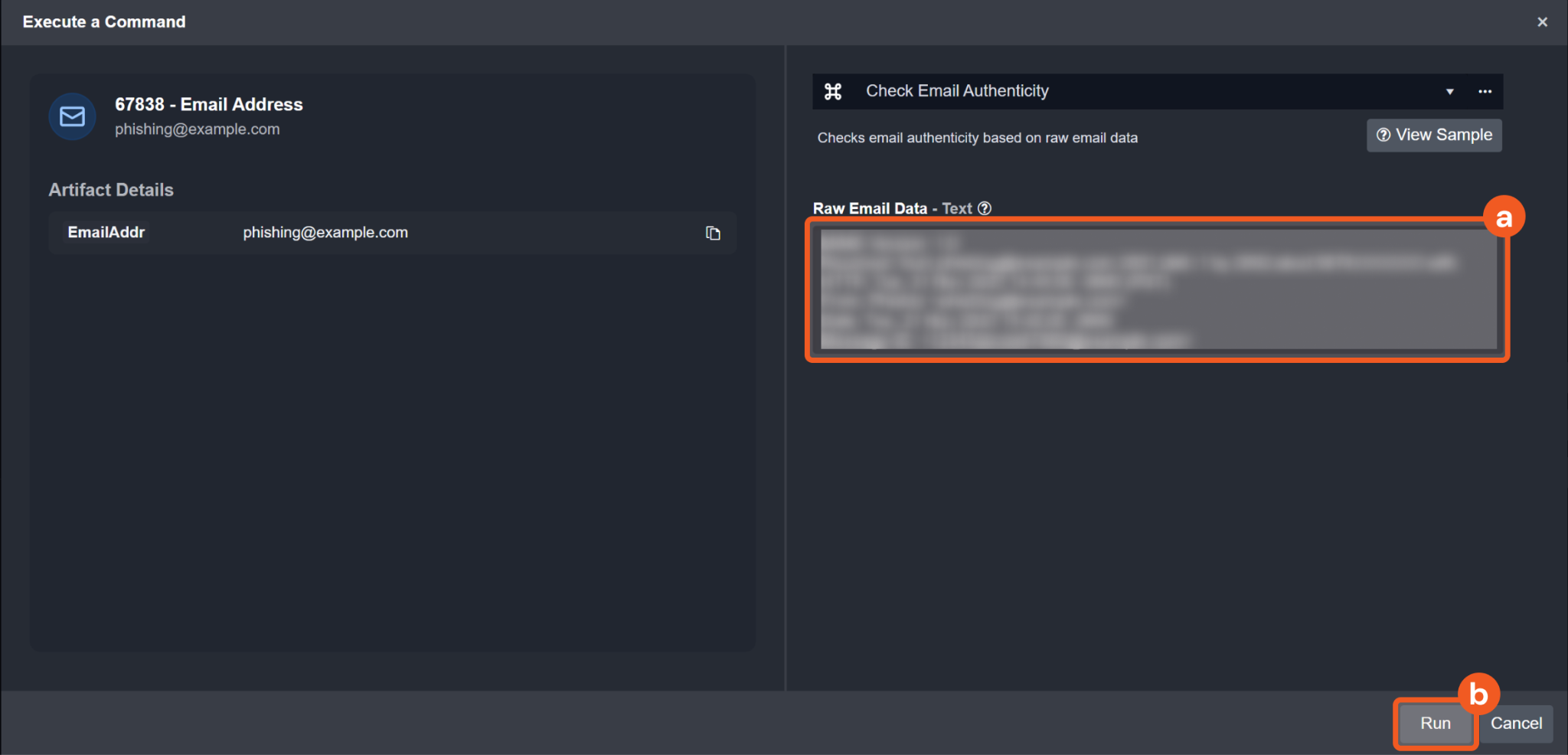This screenshot has height=755, width=1568.
Task: Click the orange annotation badge labeled b
Action: [x=1478, y=694]
